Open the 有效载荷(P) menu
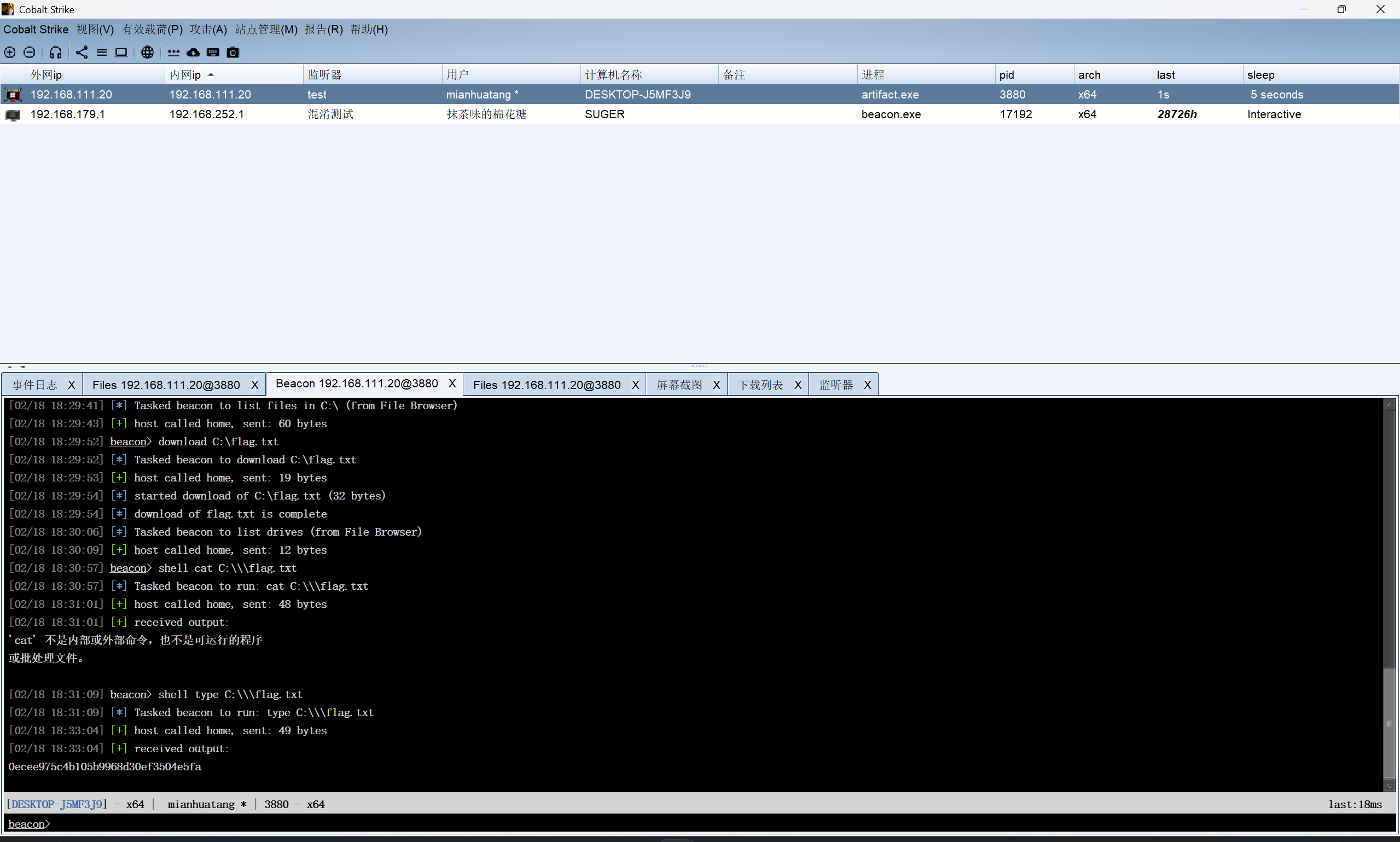The image size is (1400, 842). pos(152,30)
